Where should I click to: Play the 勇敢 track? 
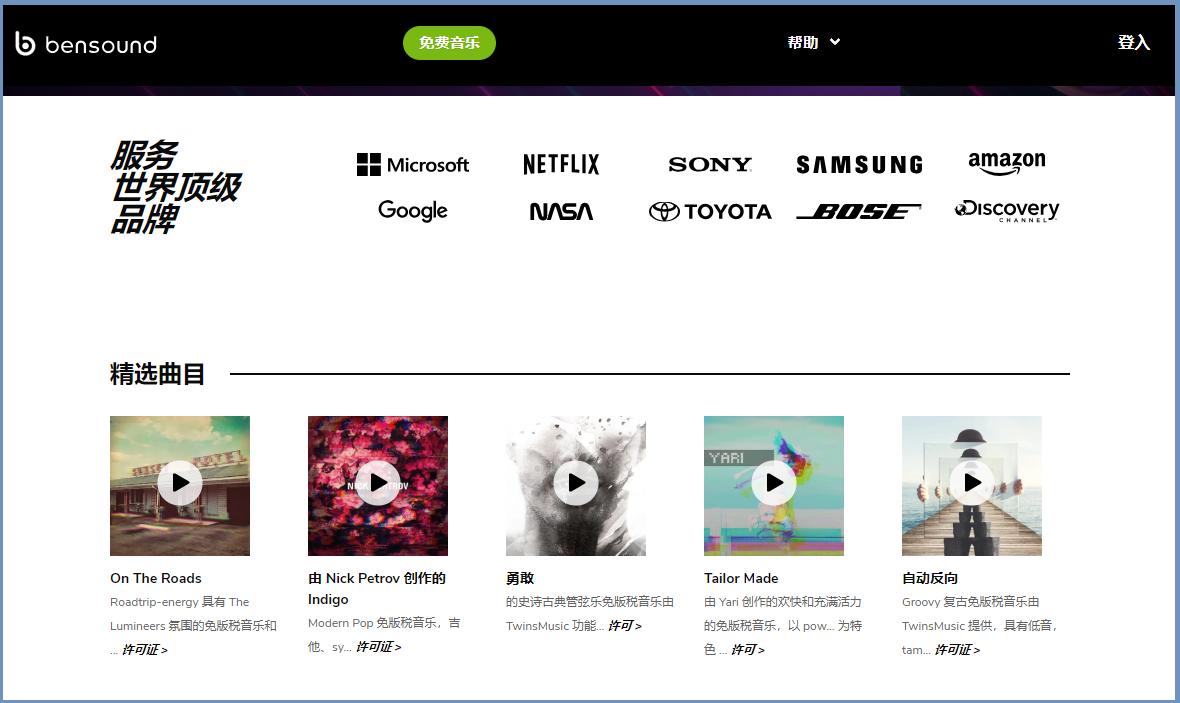click(576, 482)
